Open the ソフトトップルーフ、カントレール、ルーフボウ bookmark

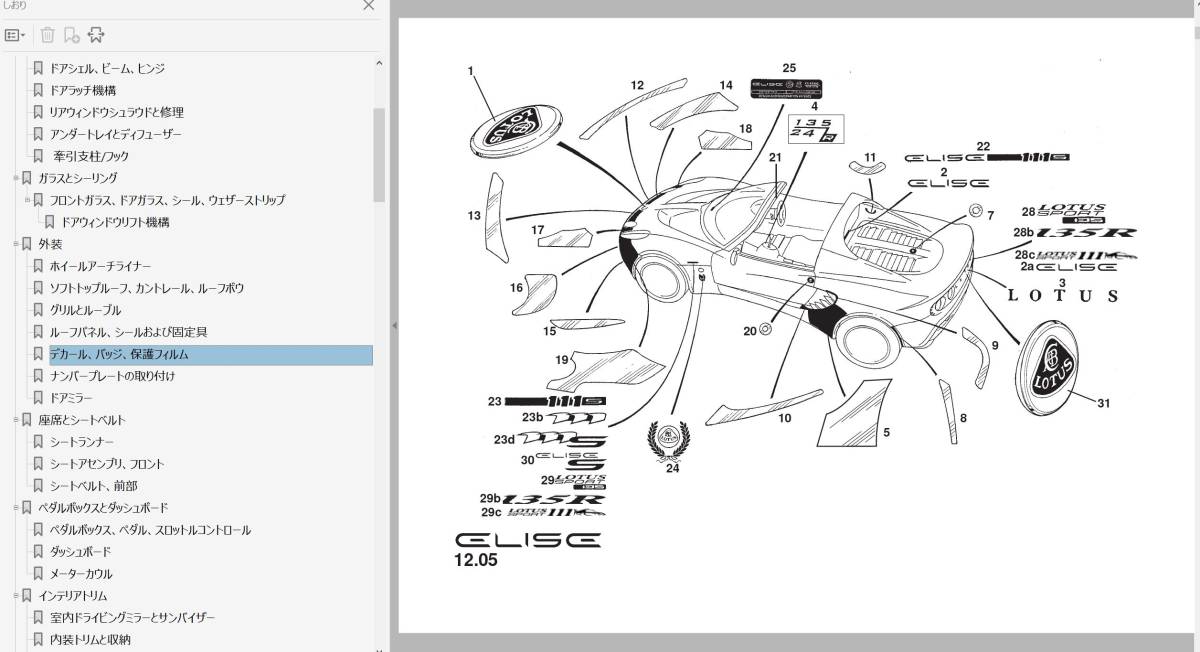[147, 289]
